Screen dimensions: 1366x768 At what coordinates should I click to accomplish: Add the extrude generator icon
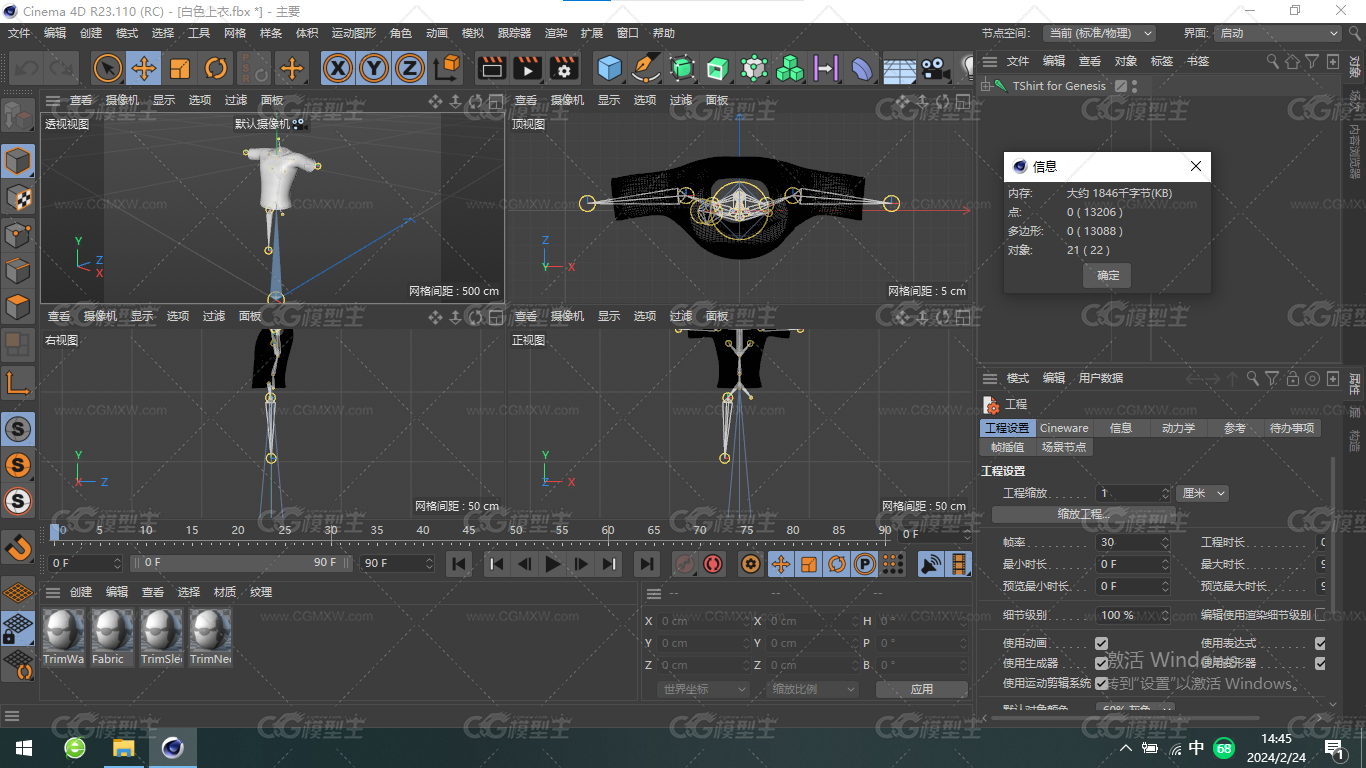(718, 68)
